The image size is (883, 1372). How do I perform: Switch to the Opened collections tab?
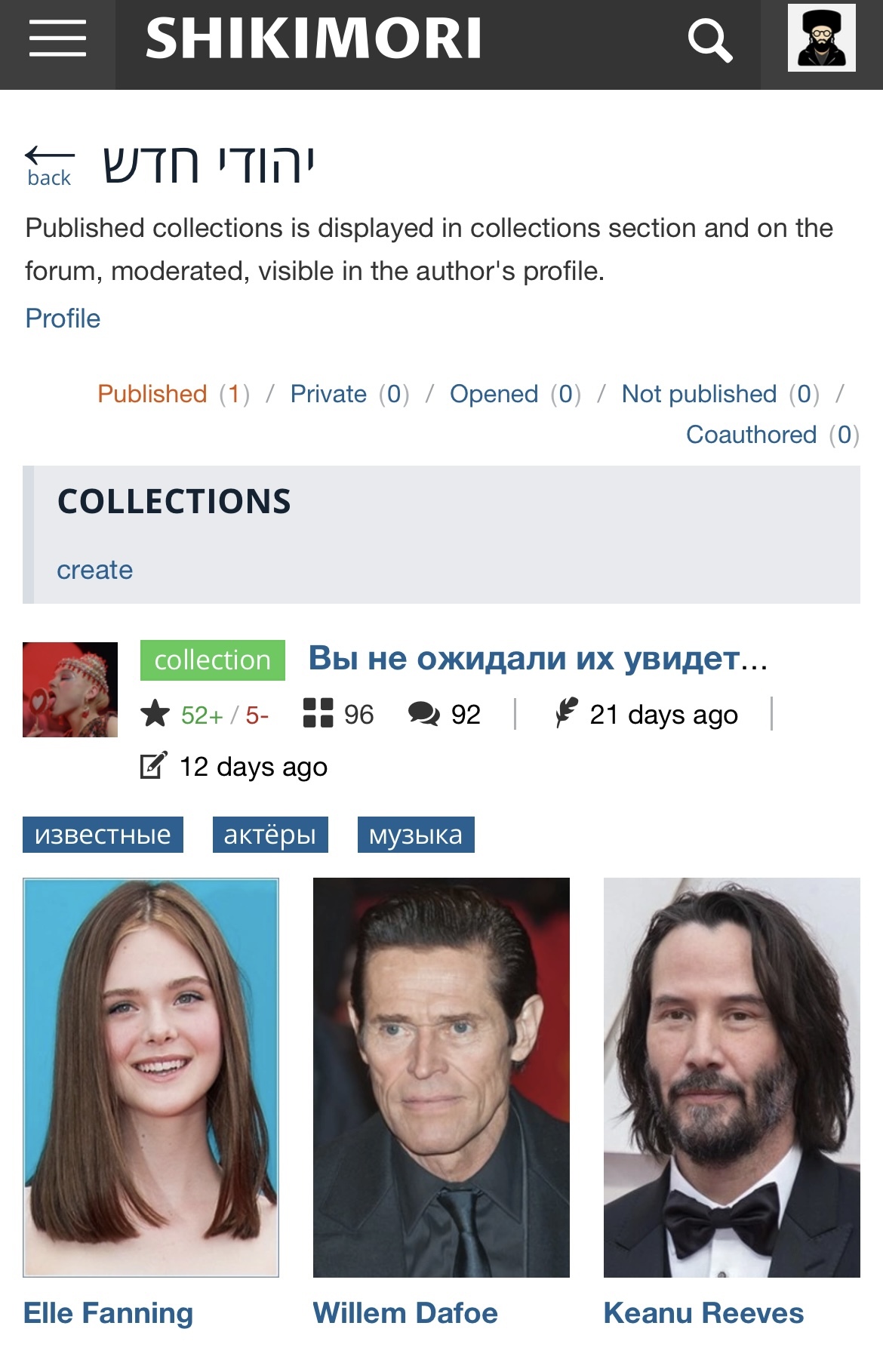(x=494, y=394)
